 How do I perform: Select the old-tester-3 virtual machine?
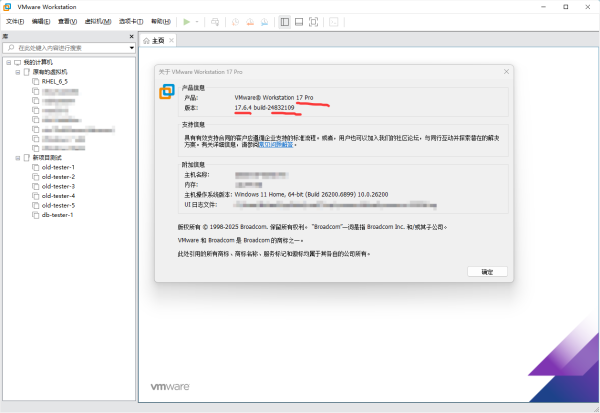point(58,186)
